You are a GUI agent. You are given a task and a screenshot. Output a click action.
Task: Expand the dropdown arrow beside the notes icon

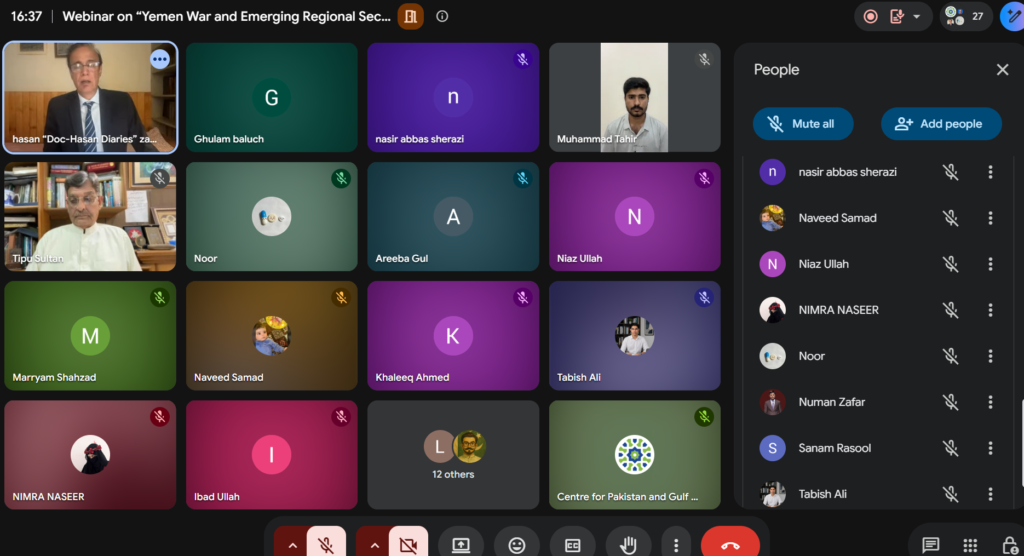tap(917, 16)
